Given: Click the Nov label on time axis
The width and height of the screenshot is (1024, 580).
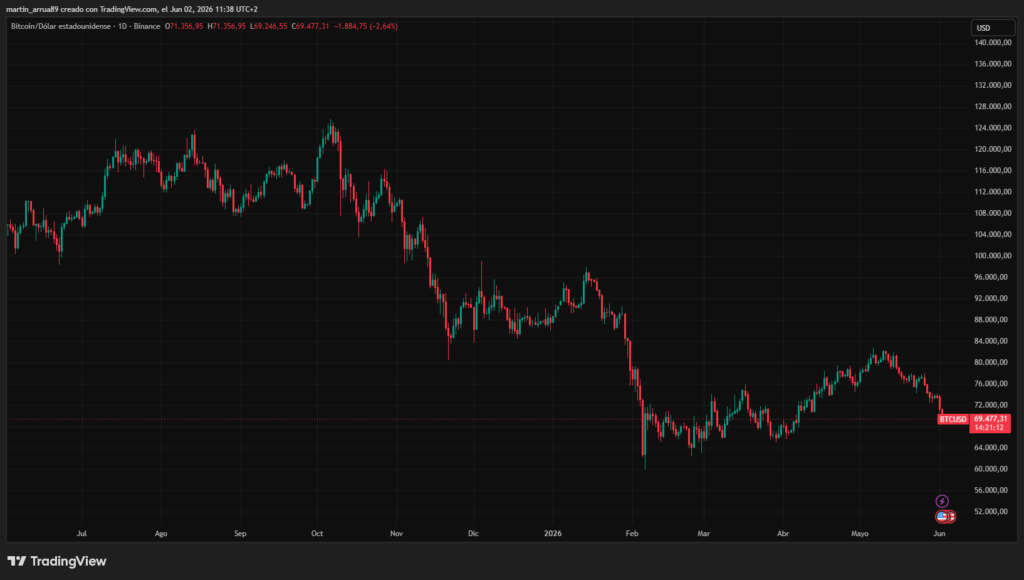Looking at the screenshot, I should point(396,534).
